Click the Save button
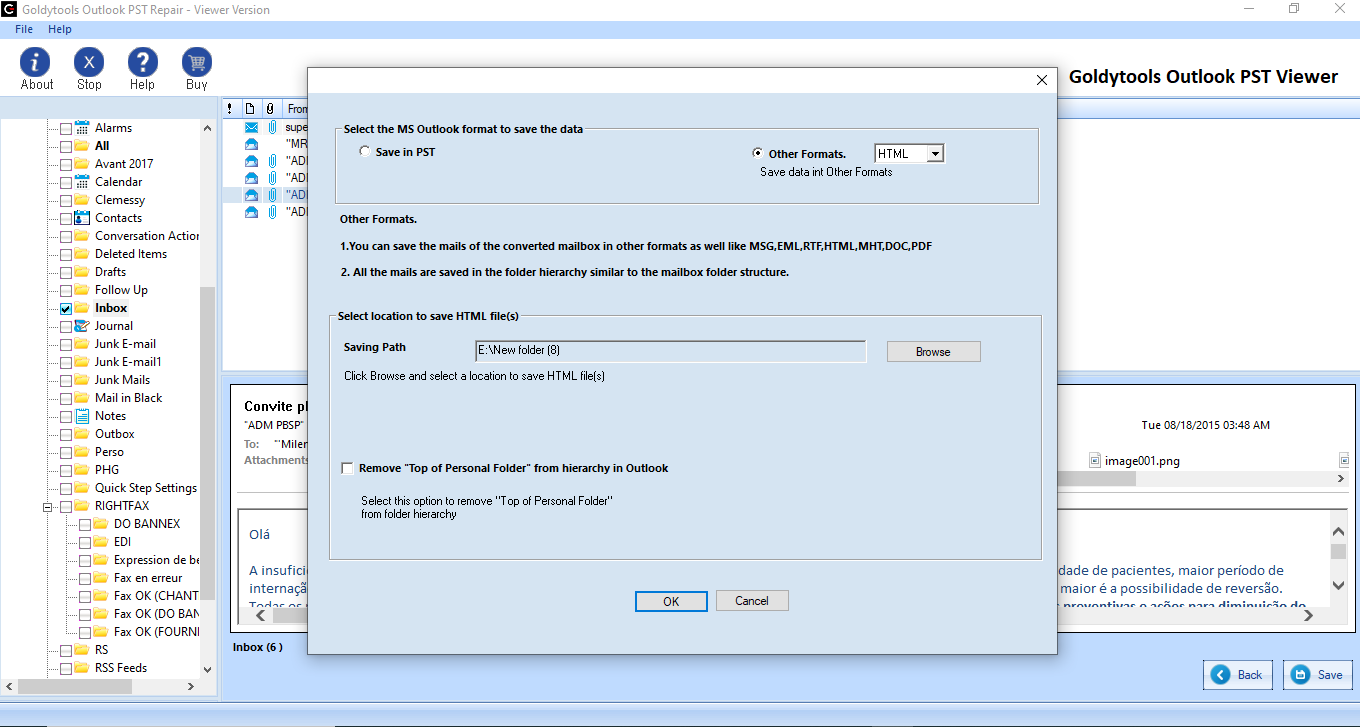This screenshot has width=1360, height=727. 1318,675
